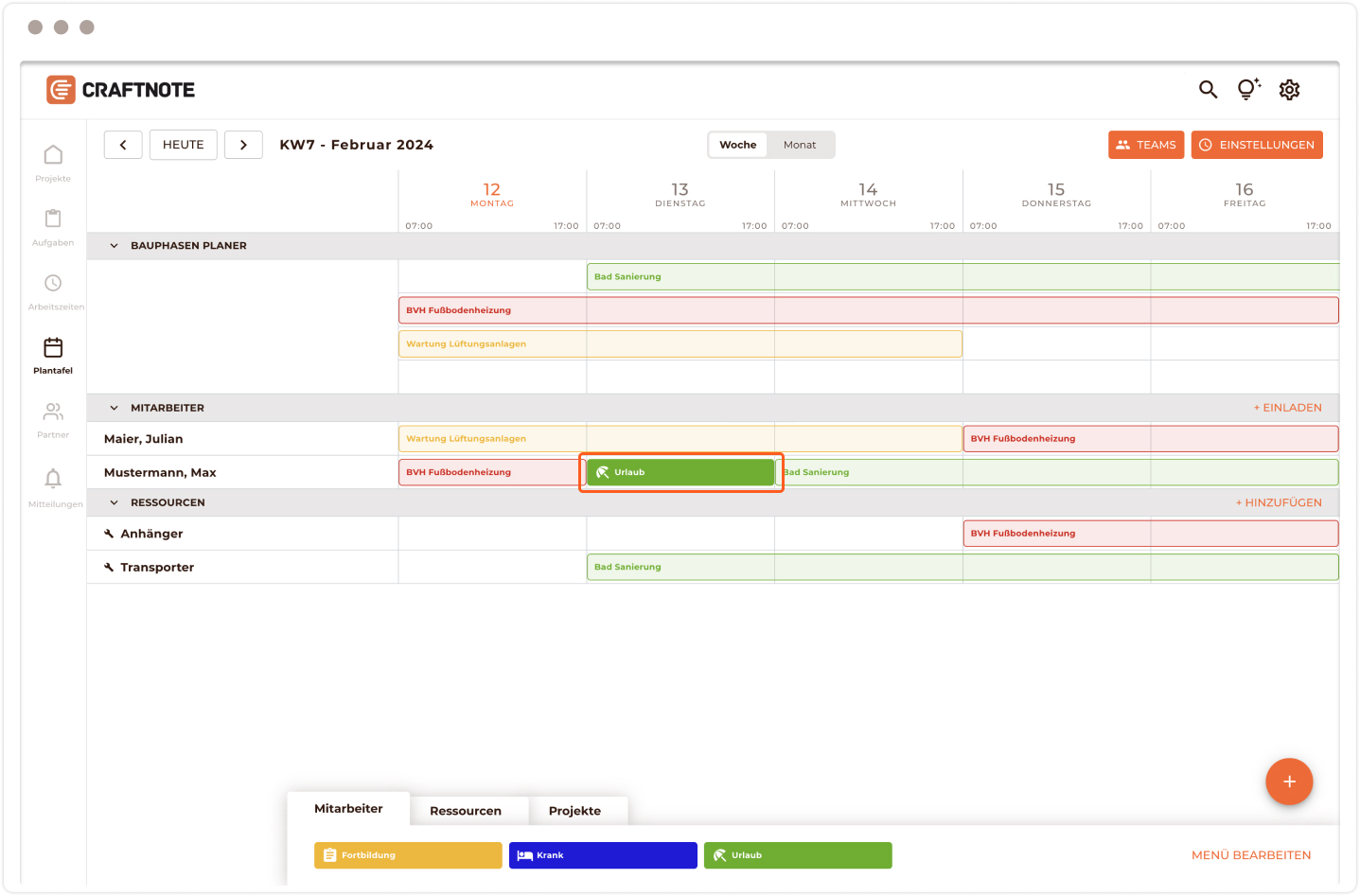Select the Ressourcen tab at bottom
This screenshot has height=896, width=1360.
[466, 811]
